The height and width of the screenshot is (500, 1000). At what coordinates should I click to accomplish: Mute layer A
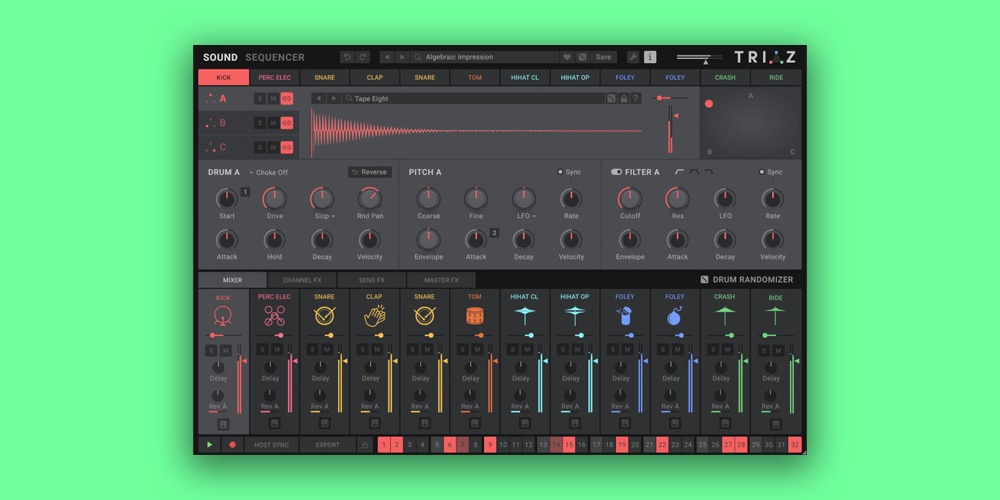[273, 98]
